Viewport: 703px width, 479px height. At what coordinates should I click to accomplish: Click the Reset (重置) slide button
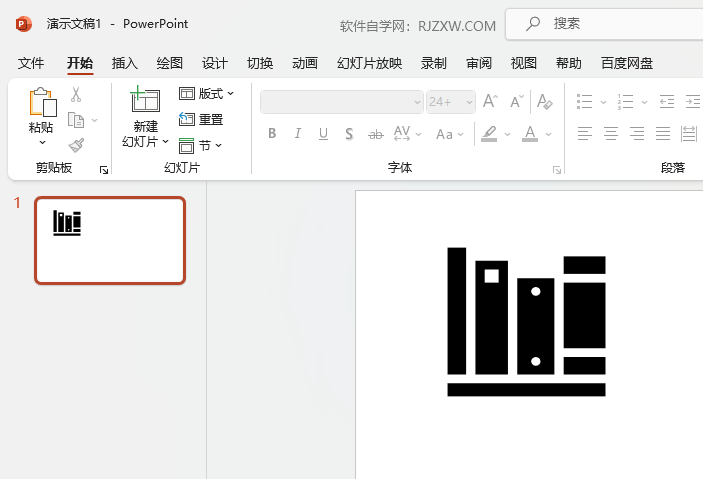click(x=201, y=119)
